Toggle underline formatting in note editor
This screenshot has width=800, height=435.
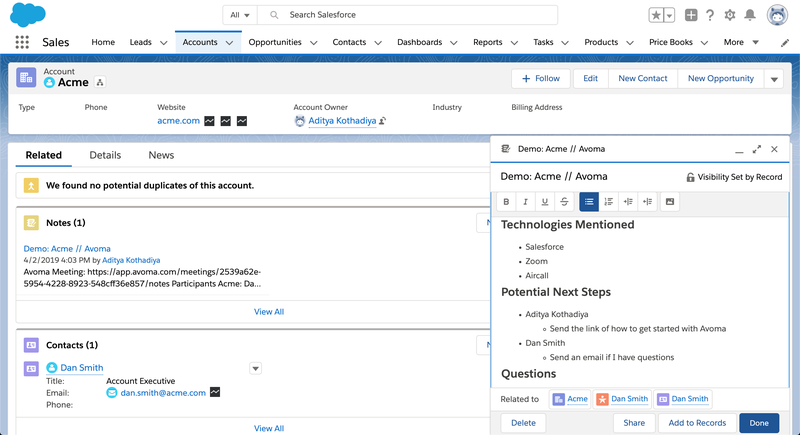click(544, 202)
